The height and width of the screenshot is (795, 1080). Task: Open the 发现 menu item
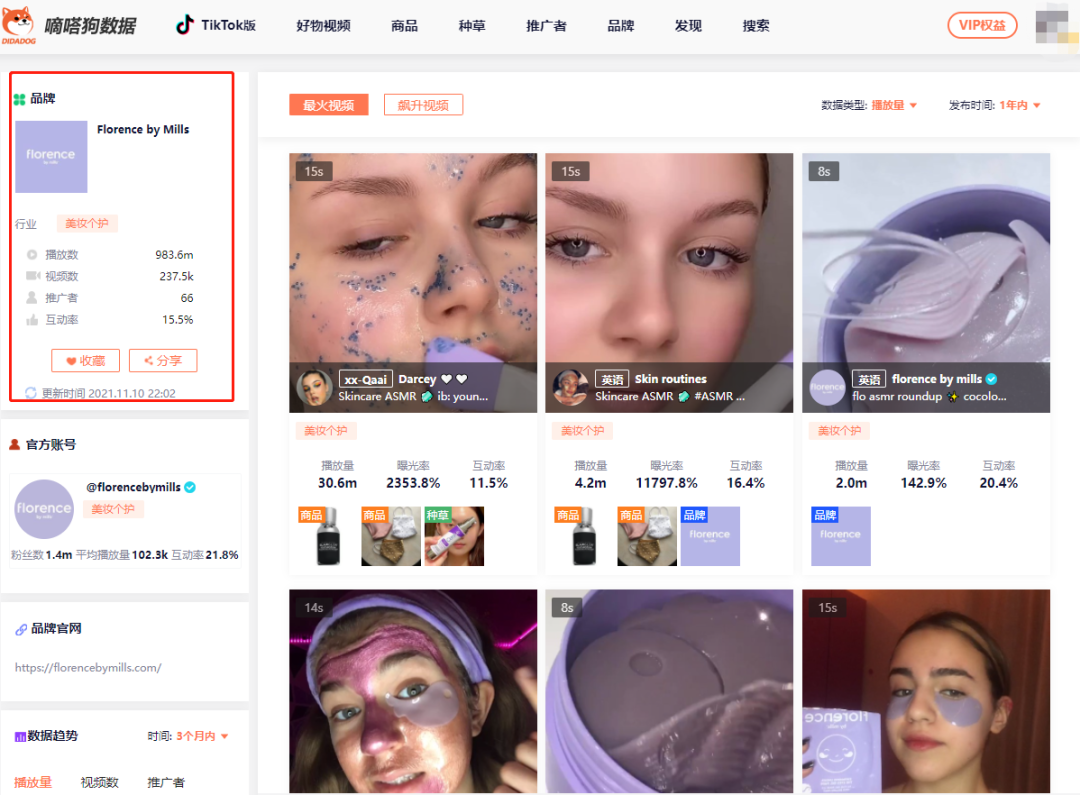(688, 26)
